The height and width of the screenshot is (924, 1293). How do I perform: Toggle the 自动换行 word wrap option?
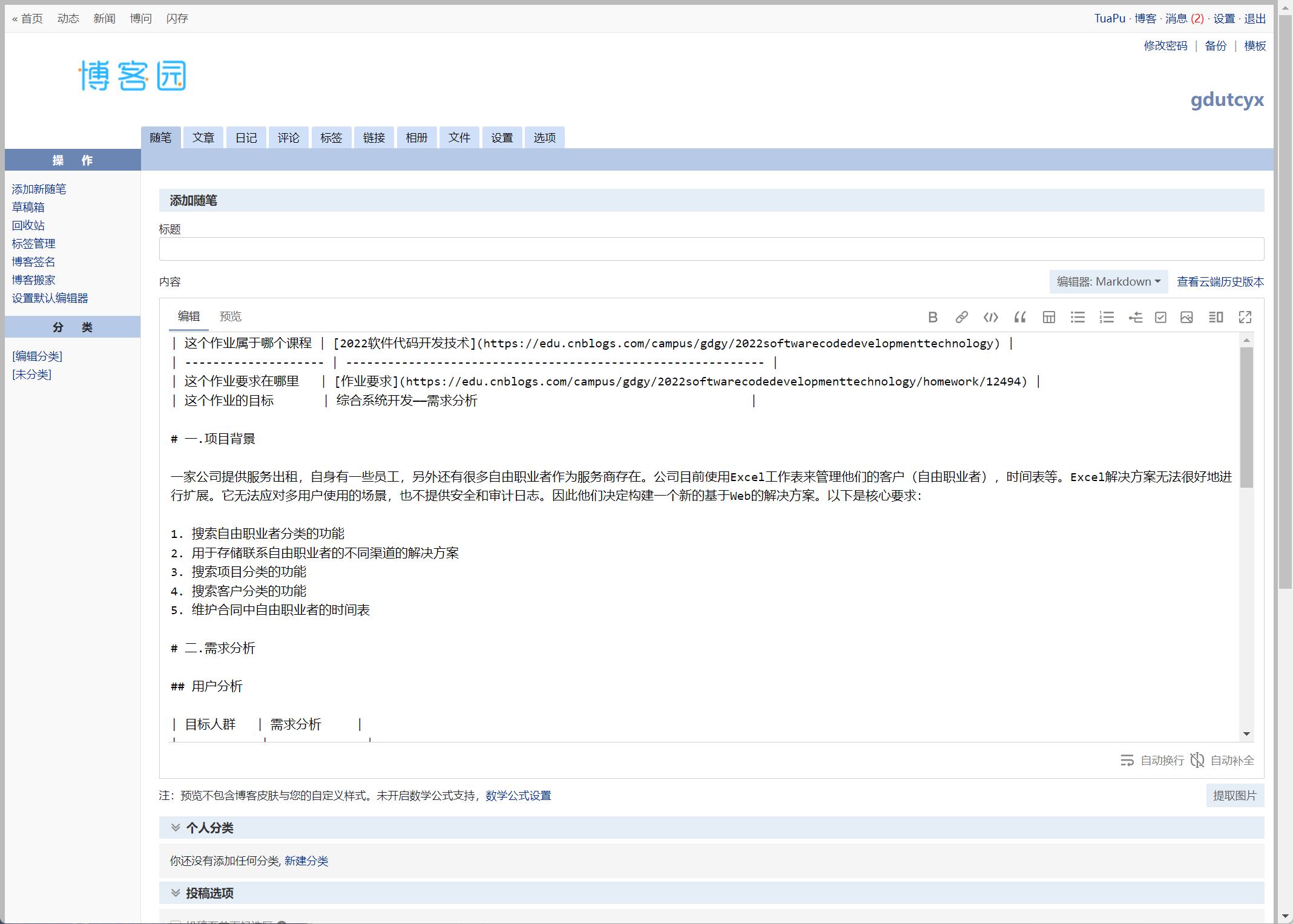pos(1152,761)
